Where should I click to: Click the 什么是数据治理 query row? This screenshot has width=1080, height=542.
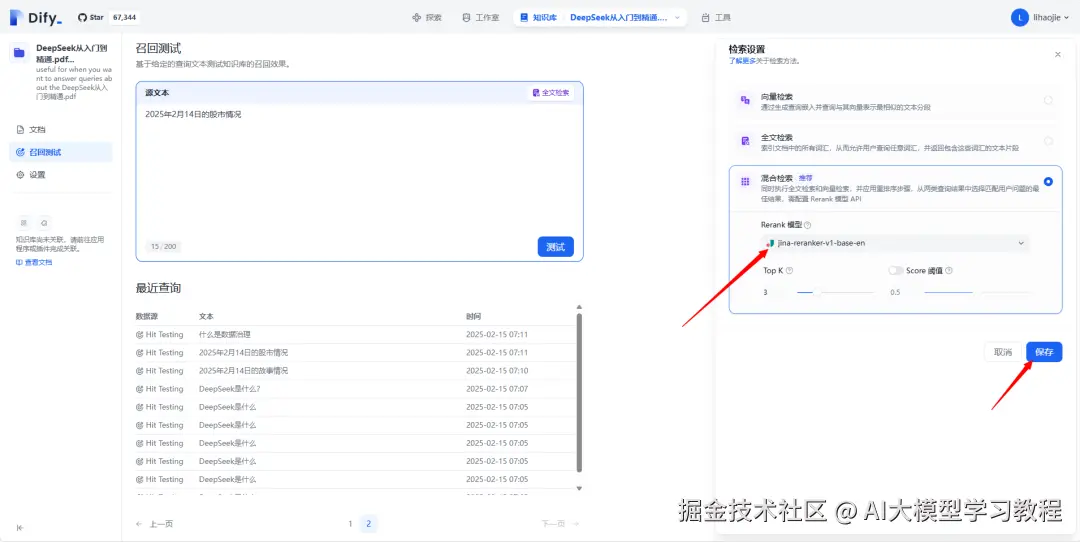[355, 335]
